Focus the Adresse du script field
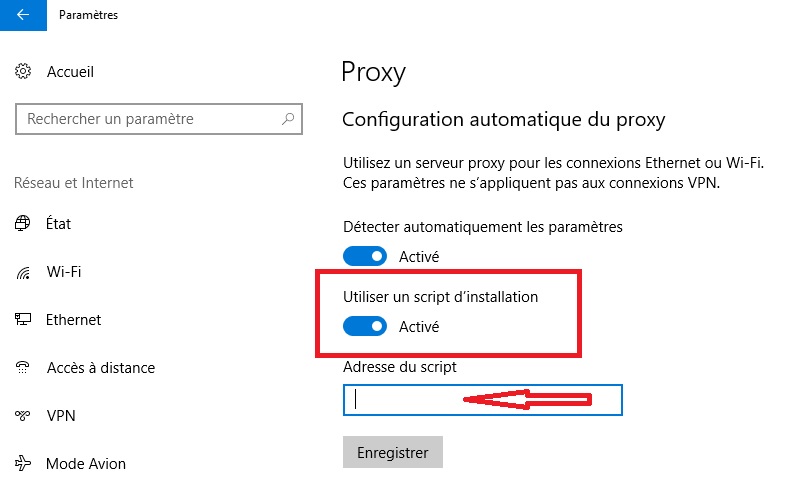The image size is (800, 500). [x=483, y=400]
